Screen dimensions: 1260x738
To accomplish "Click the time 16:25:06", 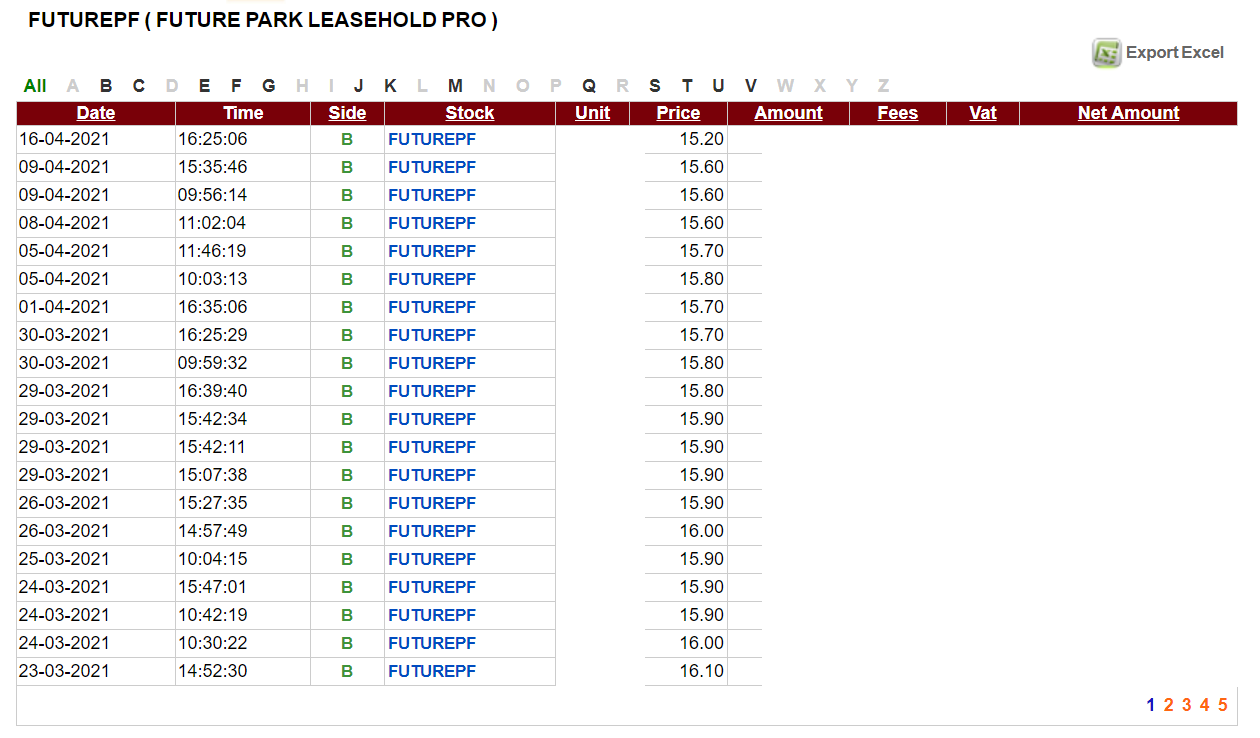I will pyautogui.click(x=213, y=139).
